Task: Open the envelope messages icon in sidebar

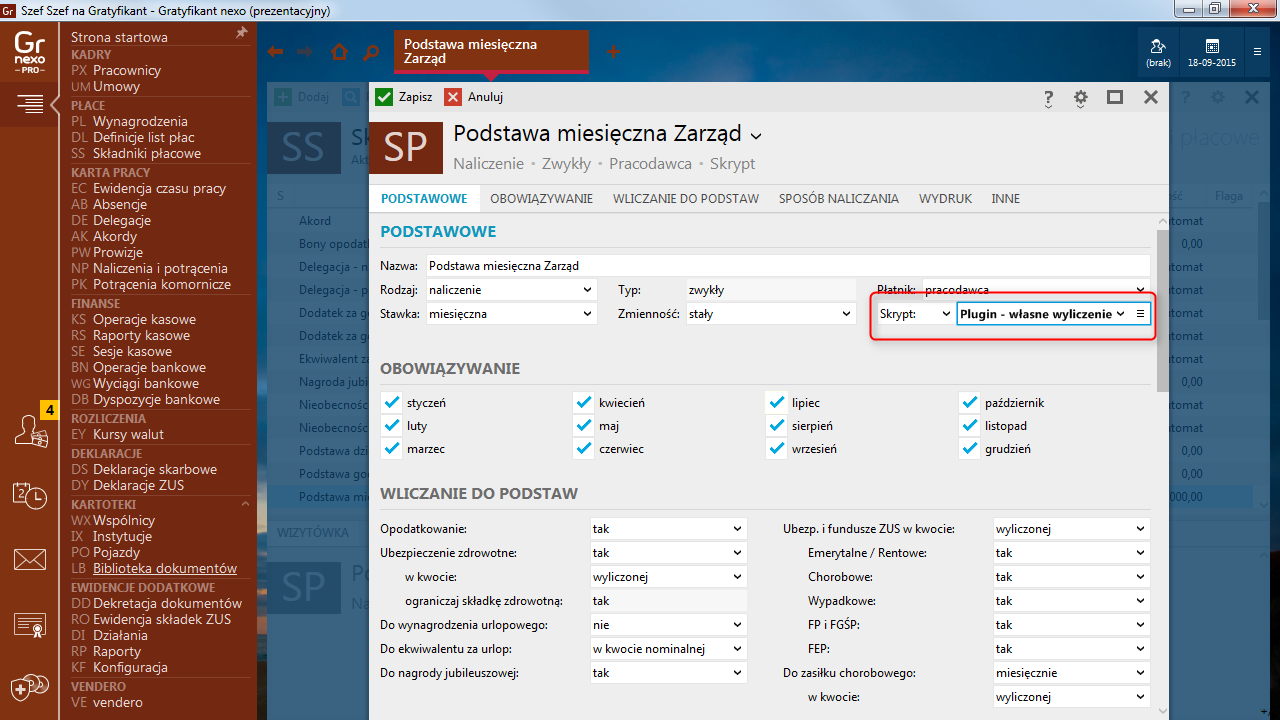Action: 30,559
